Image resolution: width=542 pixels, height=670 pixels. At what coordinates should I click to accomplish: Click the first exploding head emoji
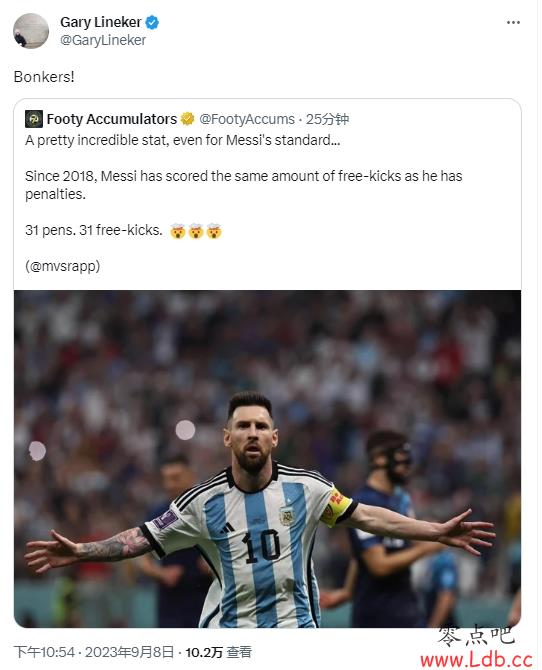click(x=177, y=231)
